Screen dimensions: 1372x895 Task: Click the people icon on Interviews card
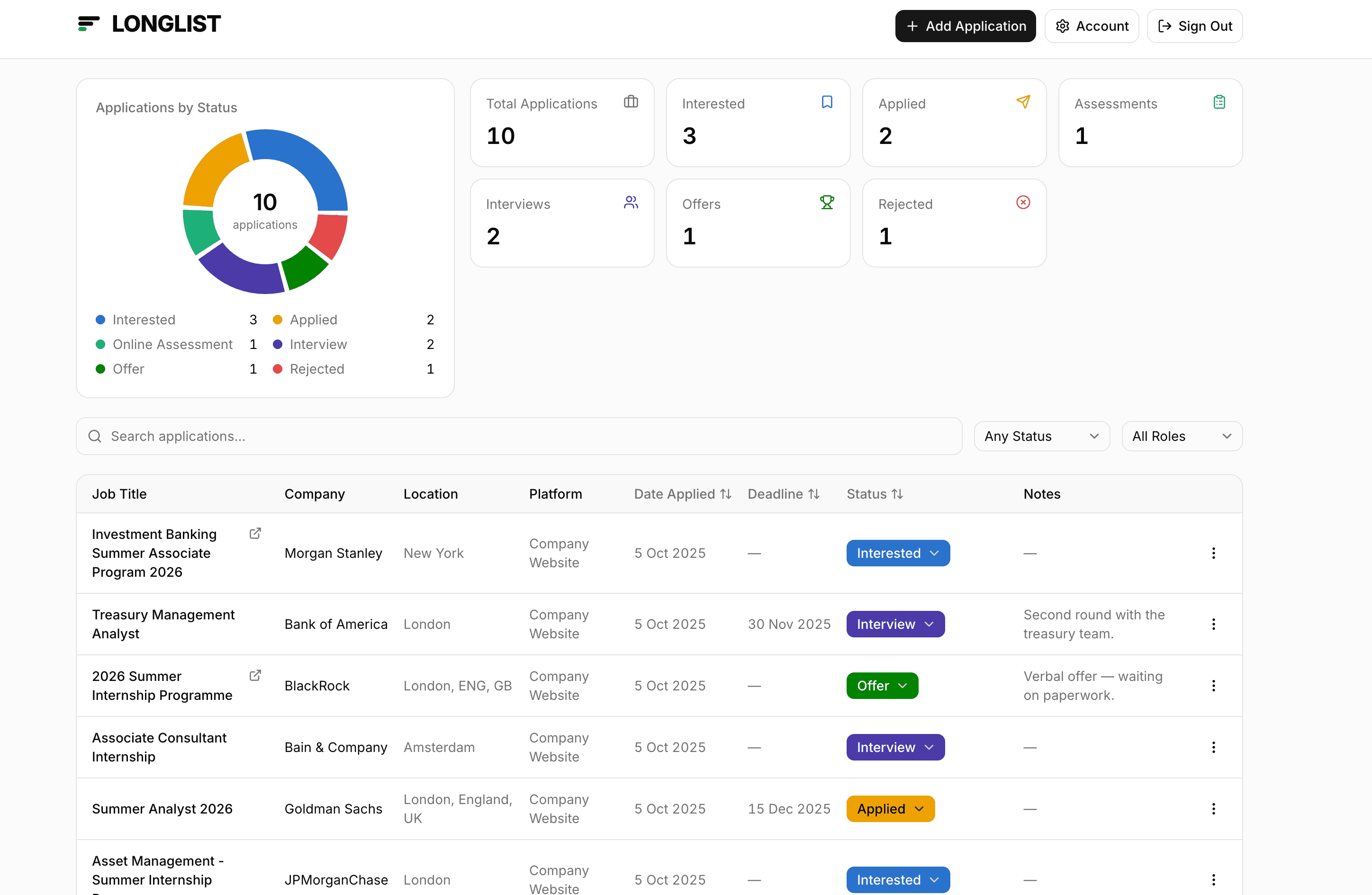631,202
